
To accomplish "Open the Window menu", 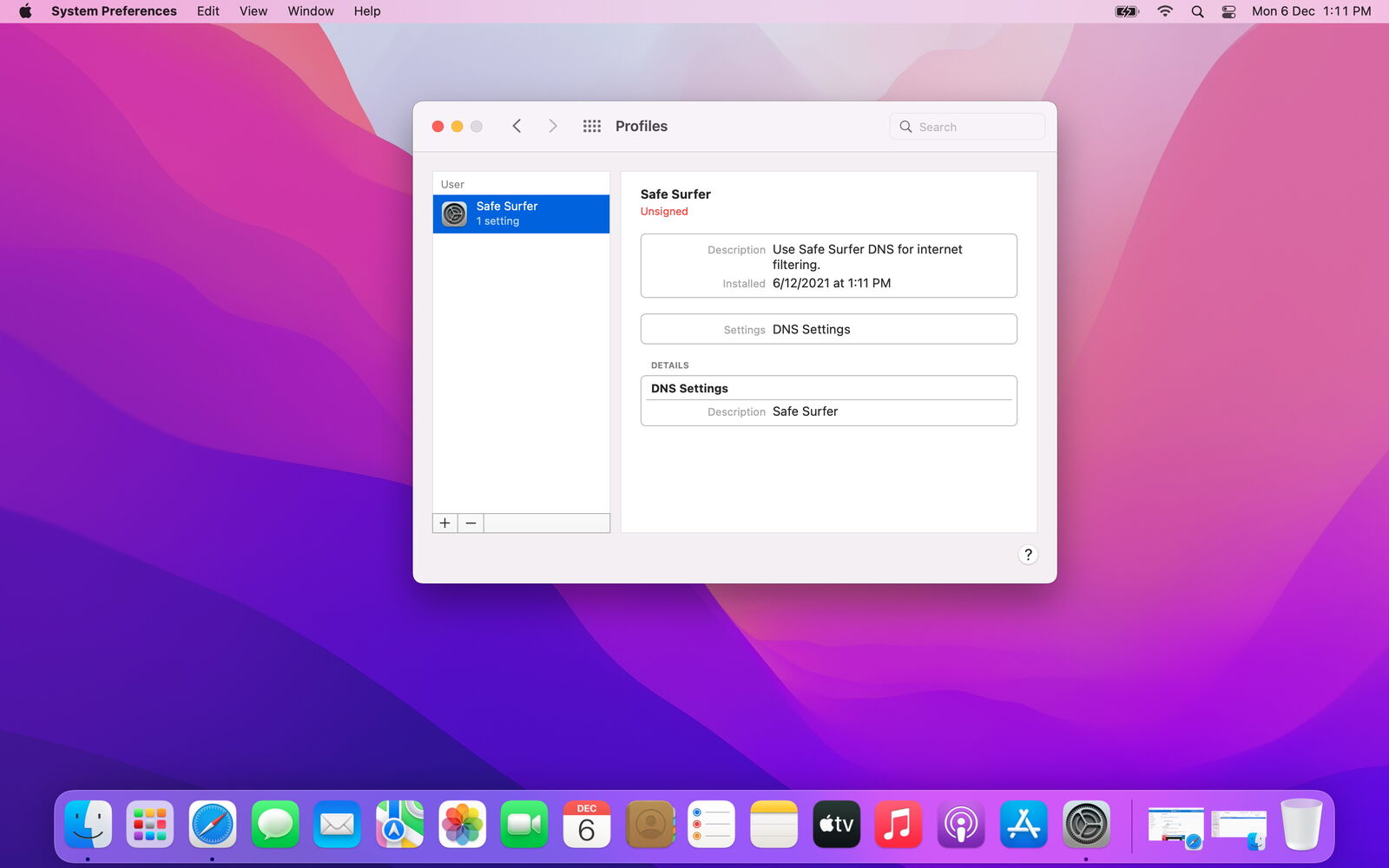I will tap(311, 11).
